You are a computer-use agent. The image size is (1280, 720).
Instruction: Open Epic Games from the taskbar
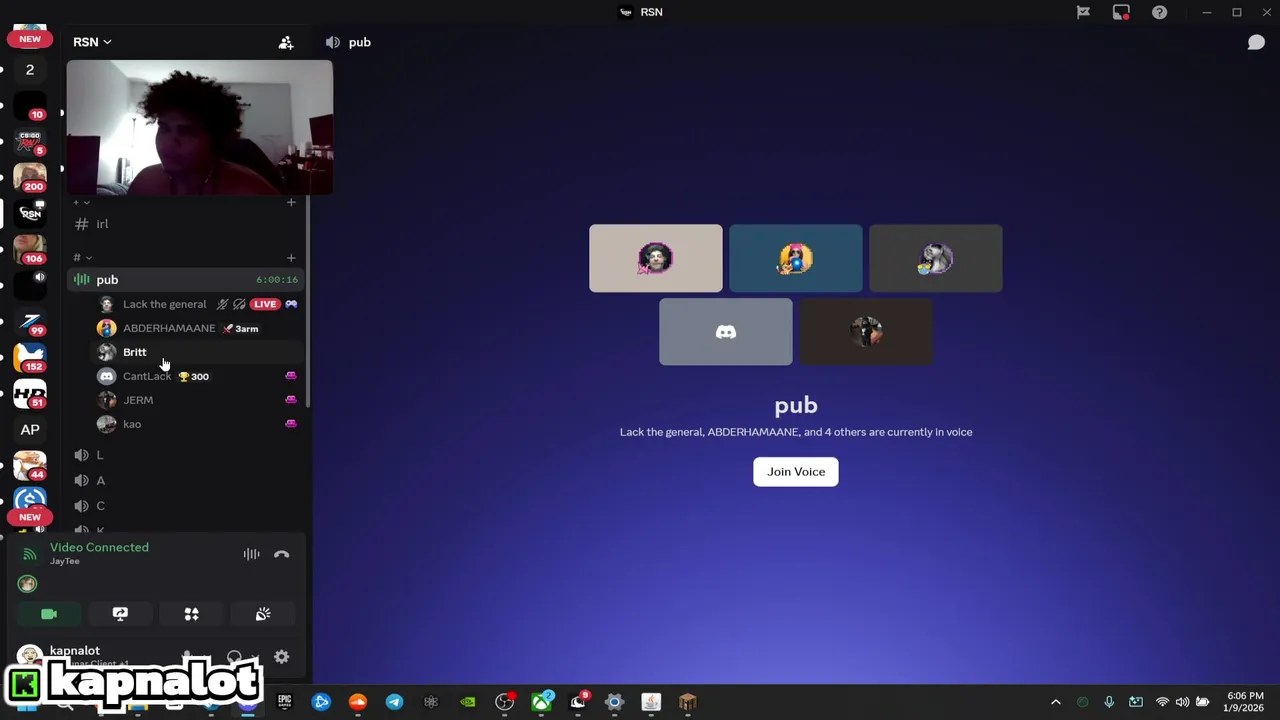(284, 702)
